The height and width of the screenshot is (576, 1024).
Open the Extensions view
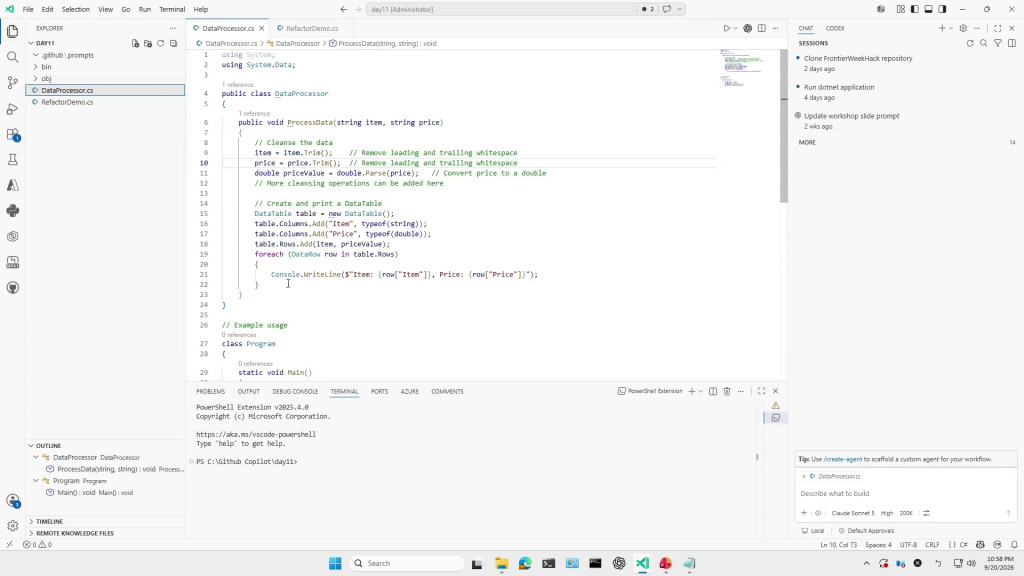coord(12,135)
